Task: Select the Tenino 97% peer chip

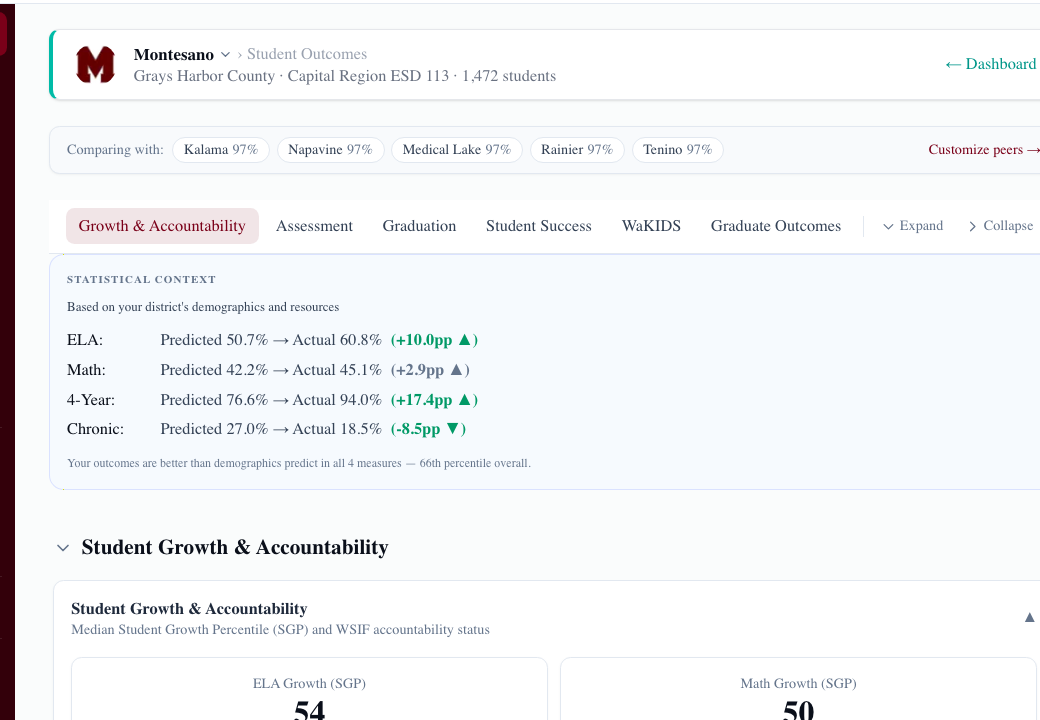Action: (x=677, y=150)
